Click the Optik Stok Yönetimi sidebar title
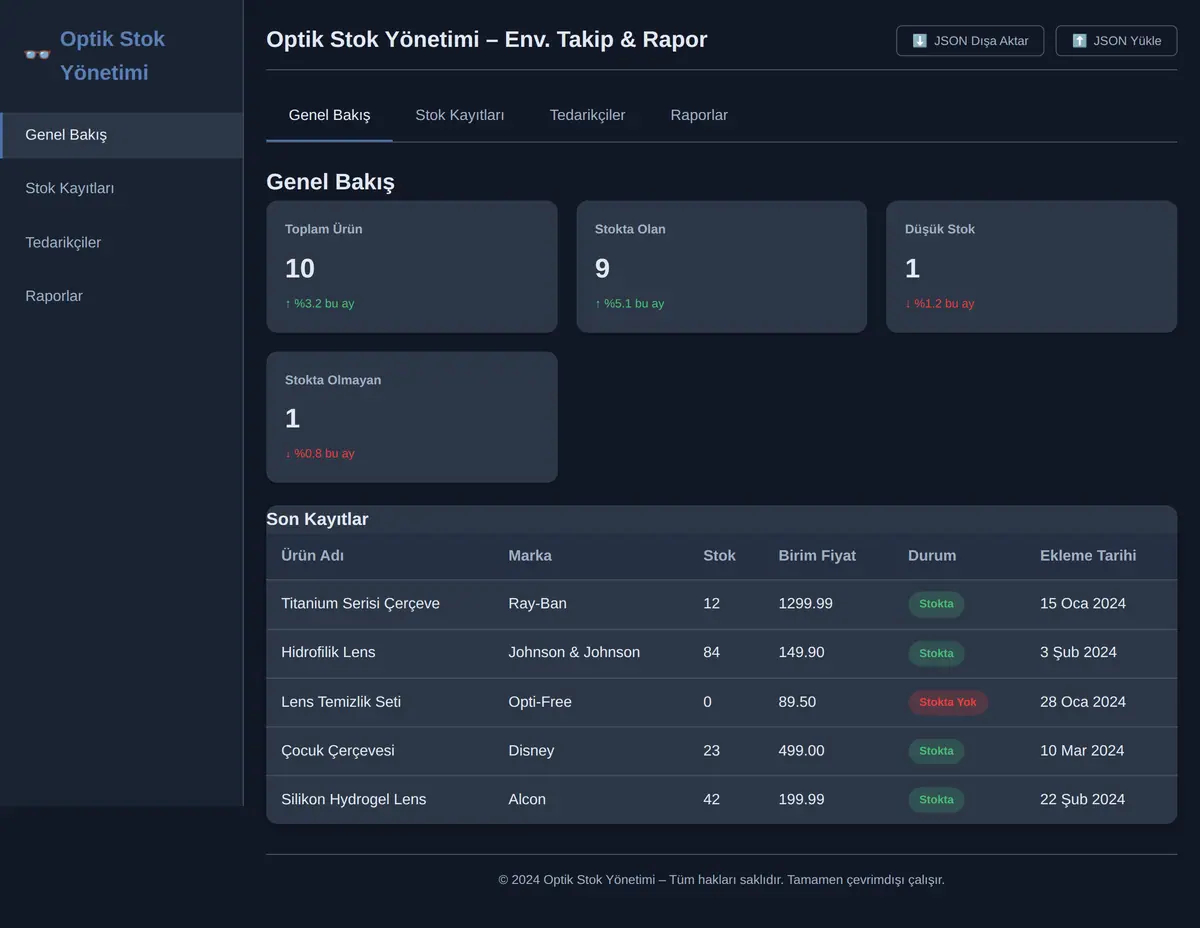The width and height of the screenshot is (1200, 928). [x=112, y=56]
